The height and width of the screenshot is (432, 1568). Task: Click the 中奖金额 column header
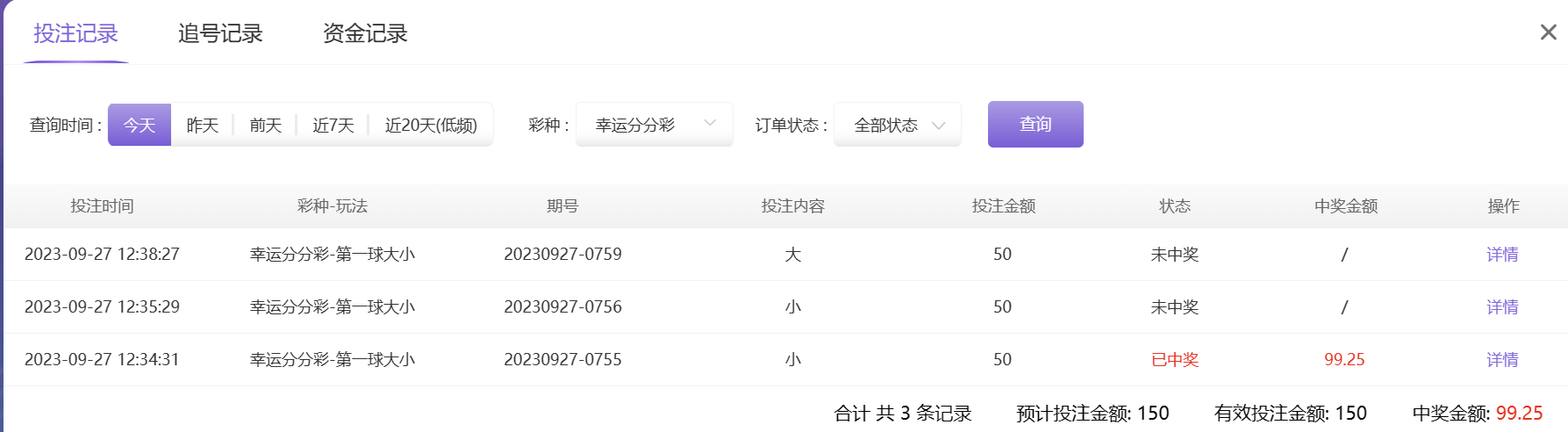1345,206
